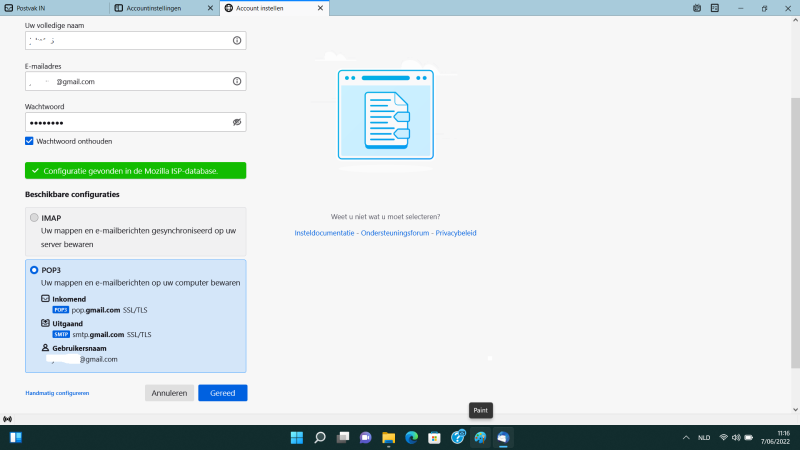
Task: Close the Account instellen tab
Action: click(x=320, y=8)
